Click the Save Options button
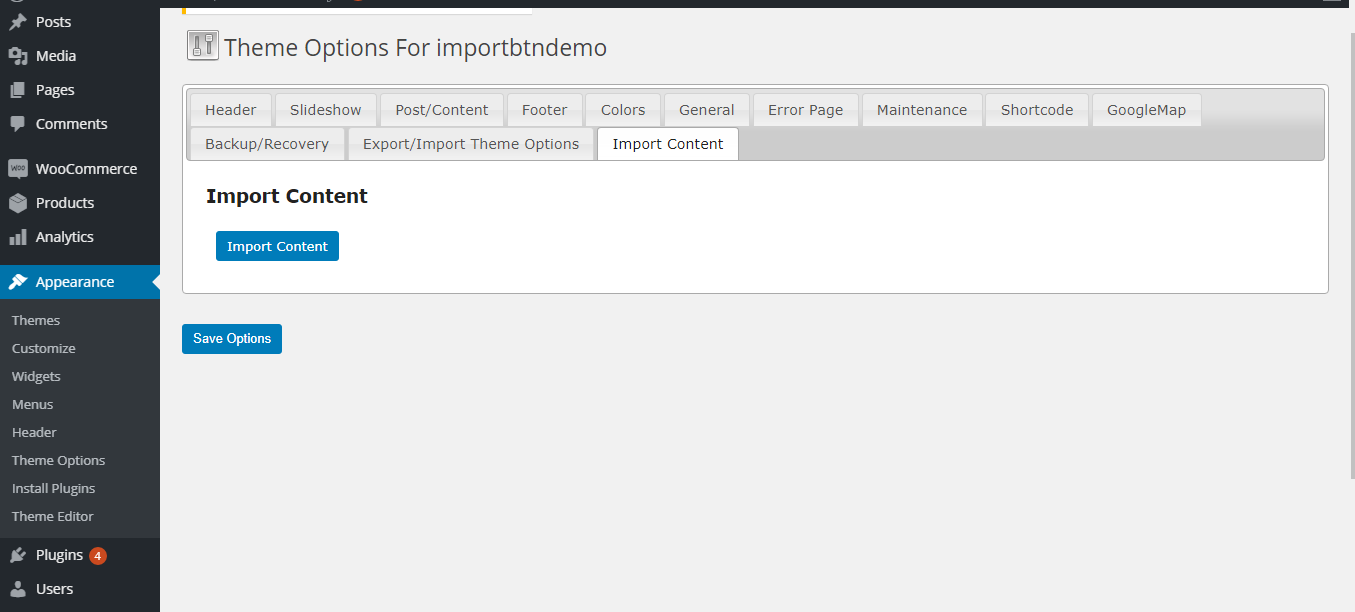The height and width of the screenshot is (612, 1355). [x=232, y=339]
